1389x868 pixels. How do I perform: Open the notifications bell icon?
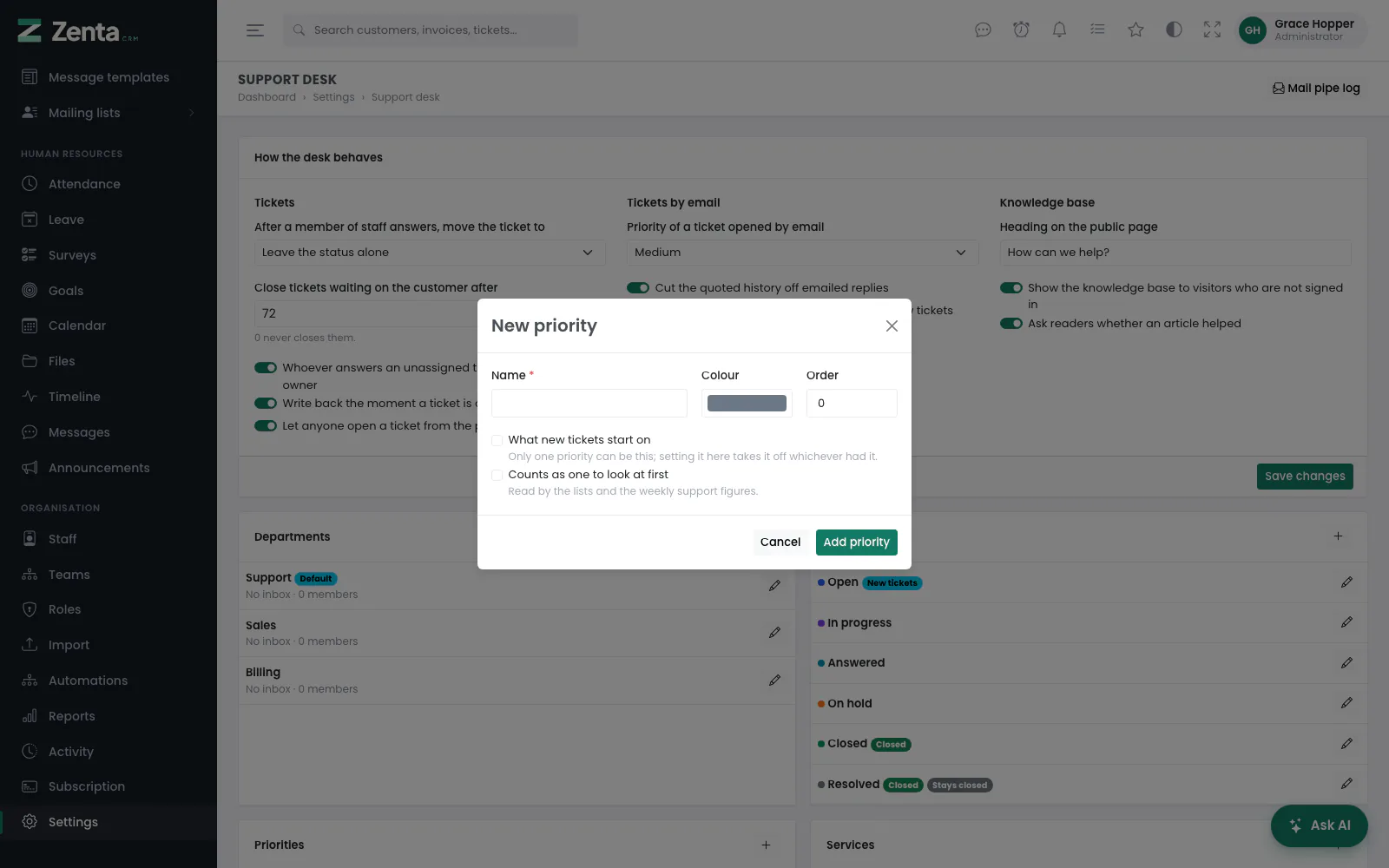(x=1059, y=30)
